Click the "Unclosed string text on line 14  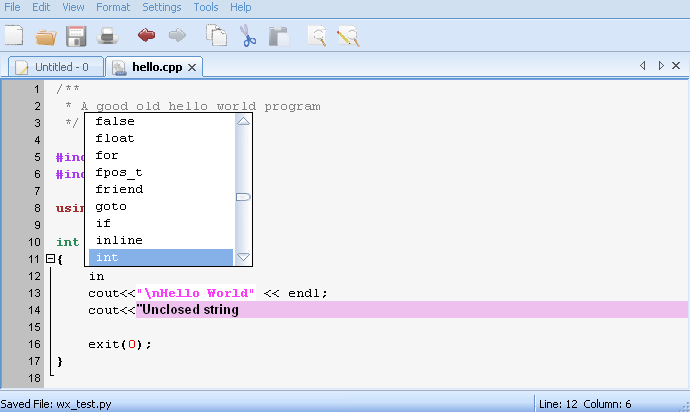pos(187,310)
